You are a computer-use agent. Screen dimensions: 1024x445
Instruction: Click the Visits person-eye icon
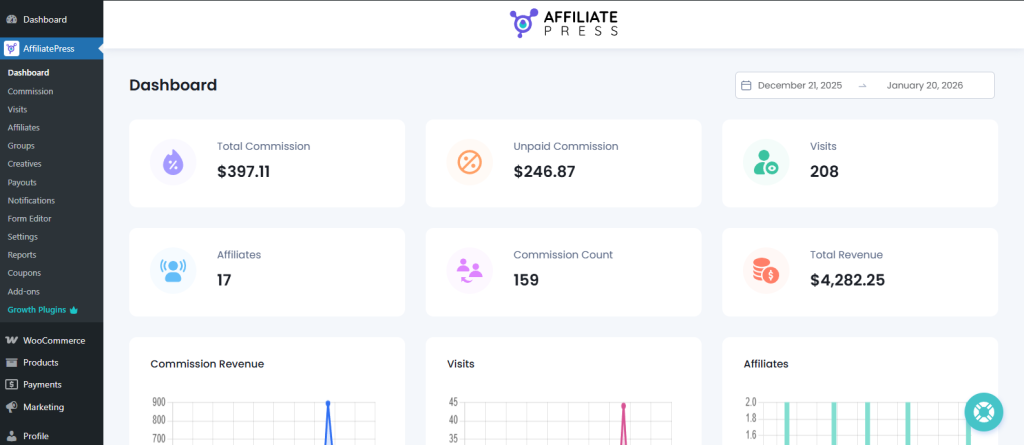766,162
